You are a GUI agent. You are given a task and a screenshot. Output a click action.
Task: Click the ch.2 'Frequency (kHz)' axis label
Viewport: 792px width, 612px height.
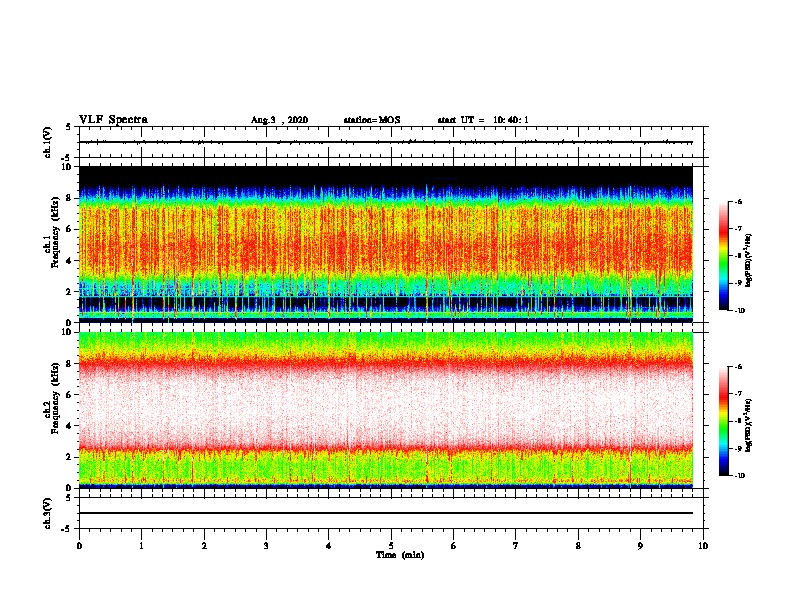(56, 398)
